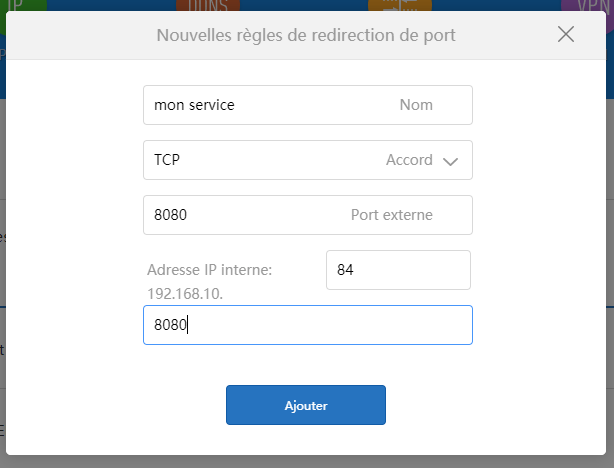Click the 'Adresse IP interne:' label

[x=209, y=270]
